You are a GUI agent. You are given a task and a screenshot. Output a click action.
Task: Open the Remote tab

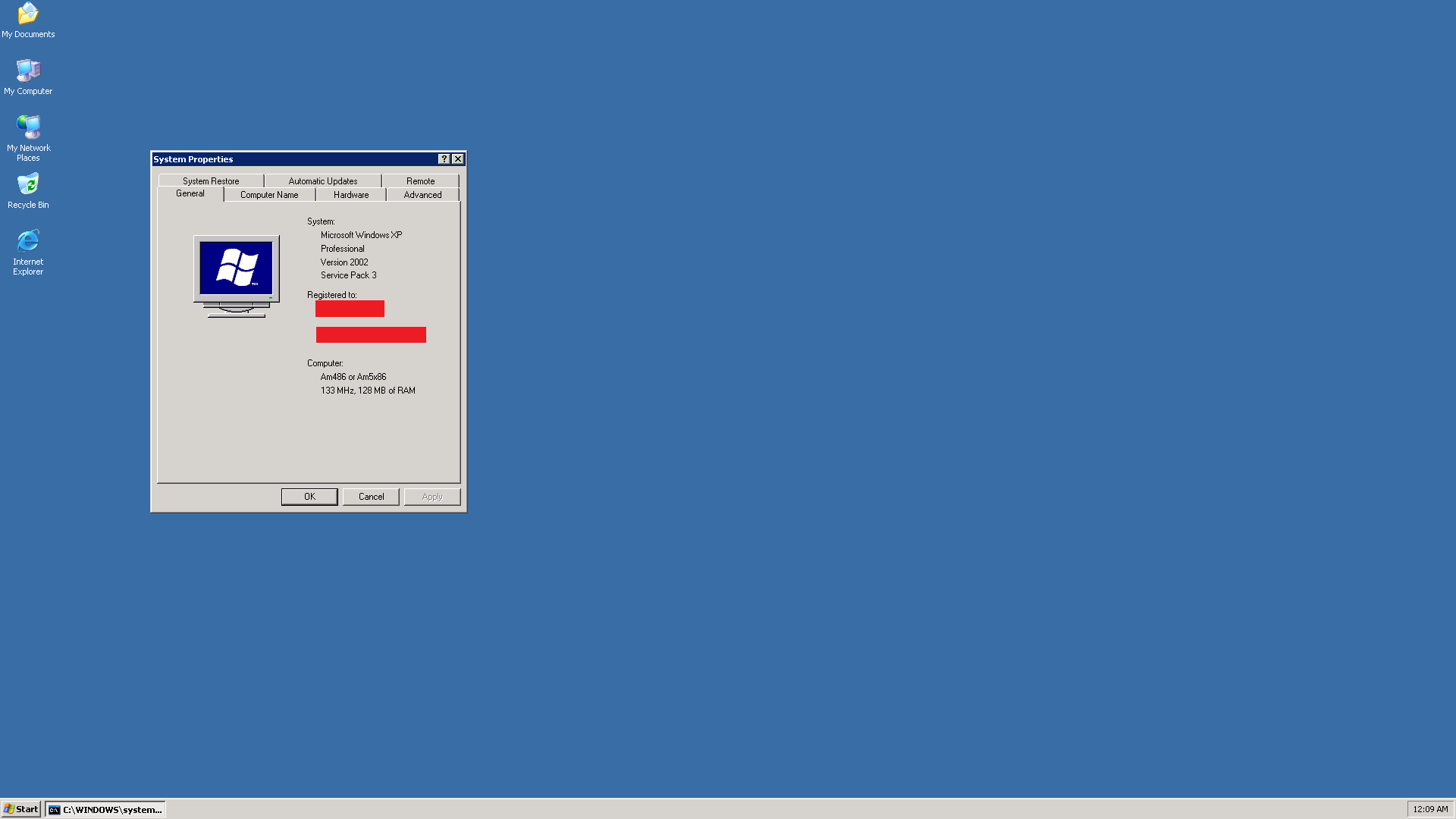[421, 180]
